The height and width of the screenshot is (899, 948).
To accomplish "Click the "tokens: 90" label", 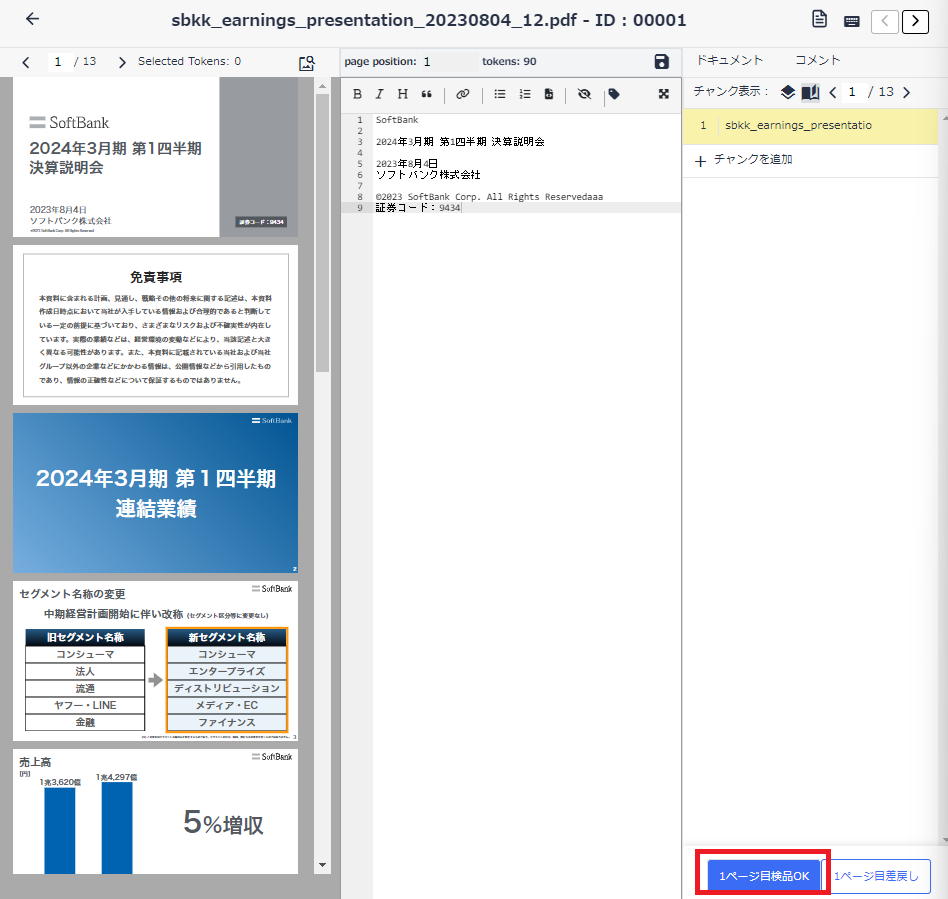I will [509, 62].
